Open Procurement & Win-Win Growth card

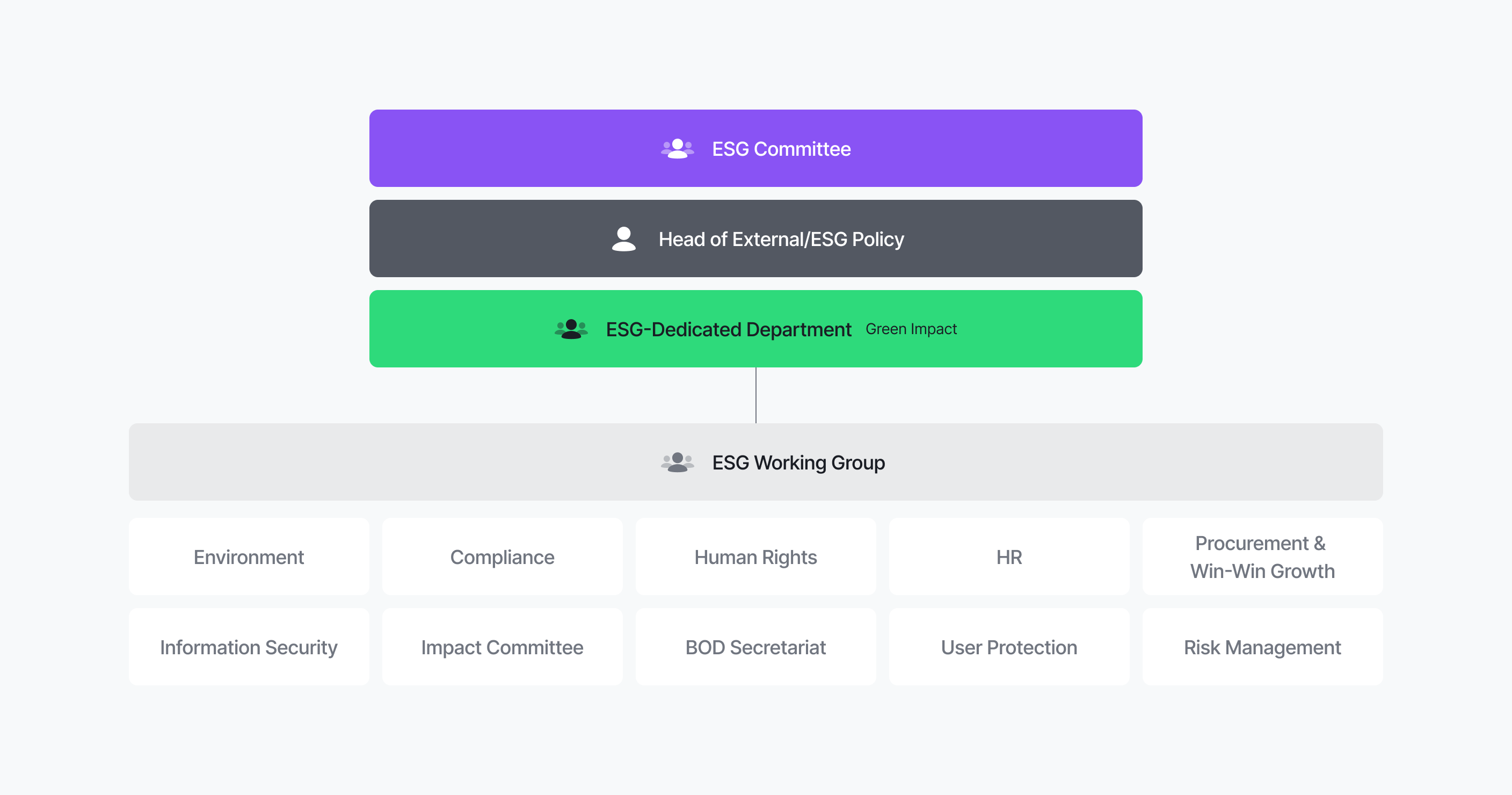click(x=1262, y=557)
